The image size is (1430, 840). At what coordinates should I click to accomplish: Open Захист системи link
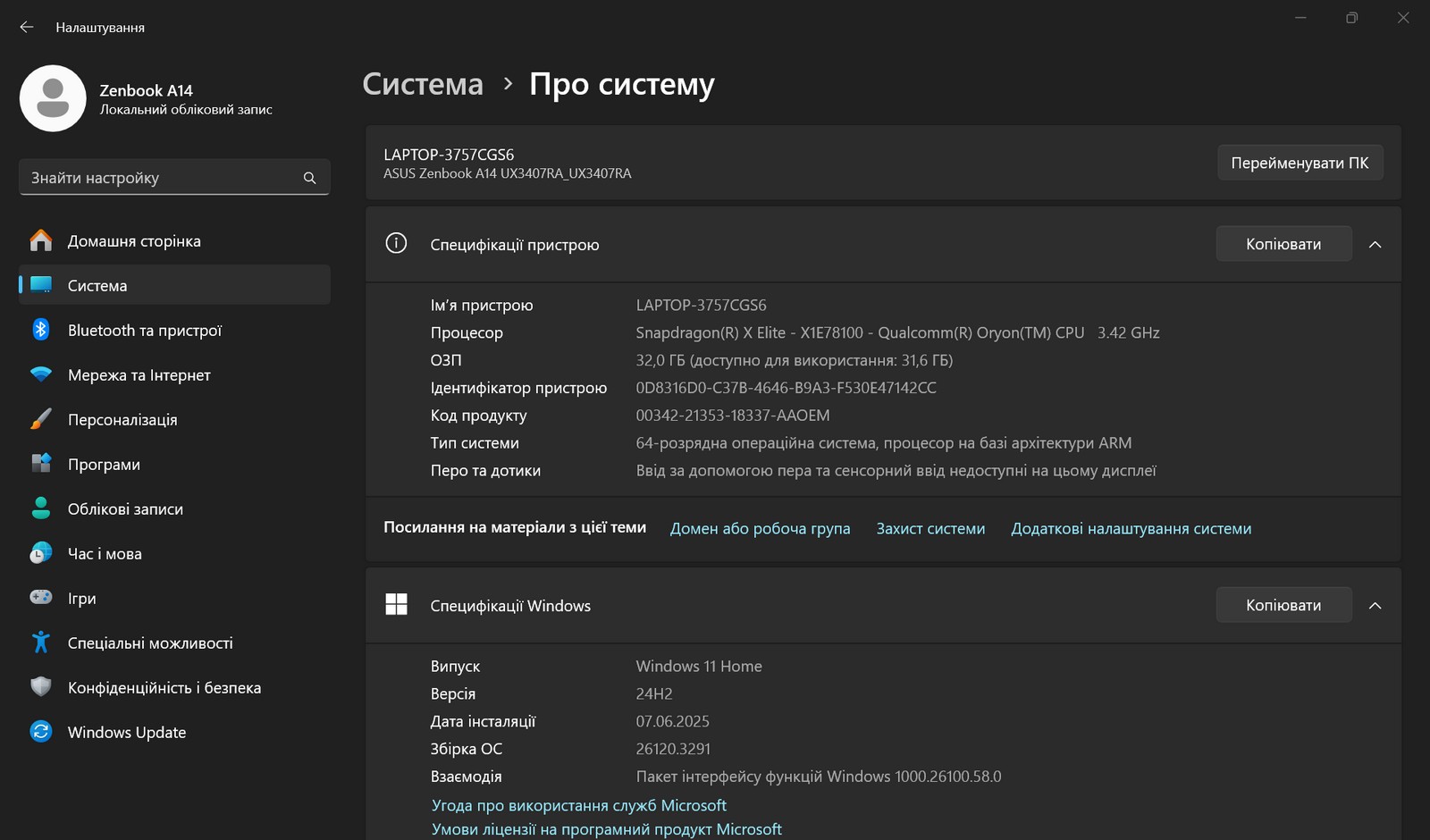click(x=930, y=528)
